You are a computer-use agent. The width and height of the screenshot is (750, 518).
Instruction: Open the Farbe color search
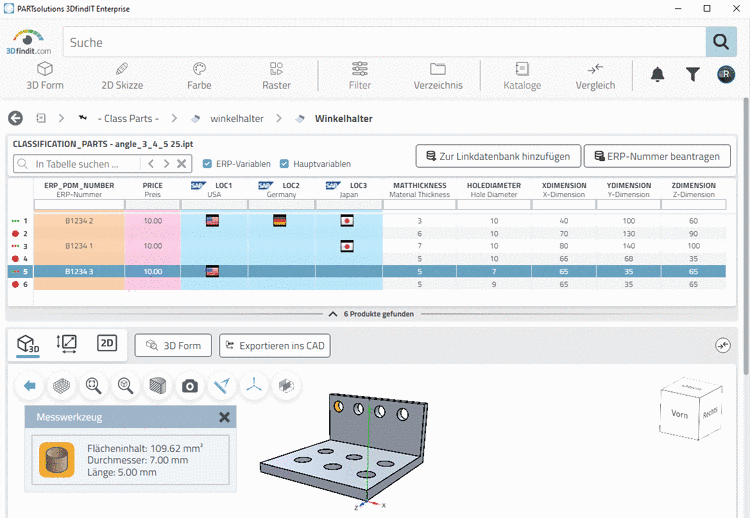click(x=199, y=76)
